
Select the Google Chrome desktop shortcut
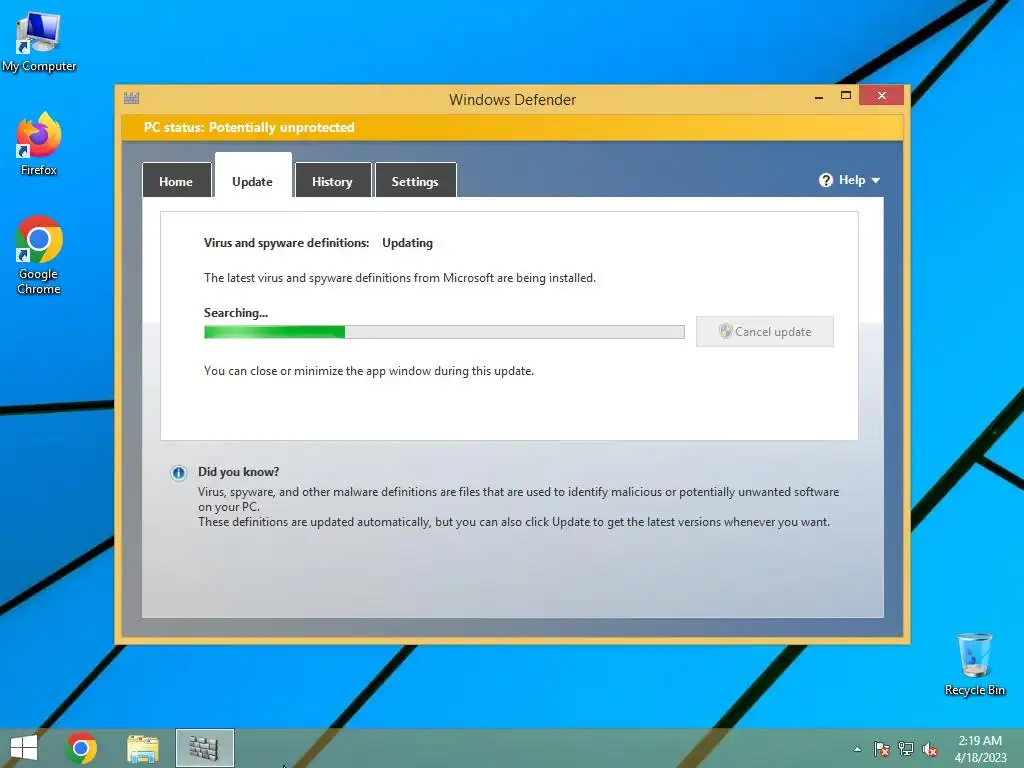39,255
